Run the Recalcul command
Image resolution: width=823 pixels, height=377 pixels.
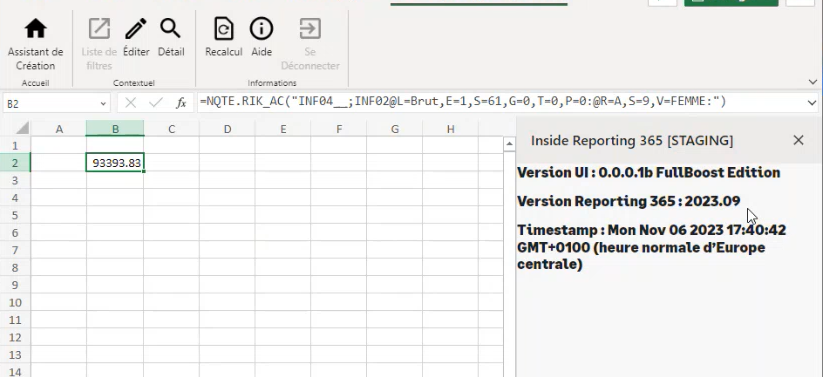click(x=224, y=29)
